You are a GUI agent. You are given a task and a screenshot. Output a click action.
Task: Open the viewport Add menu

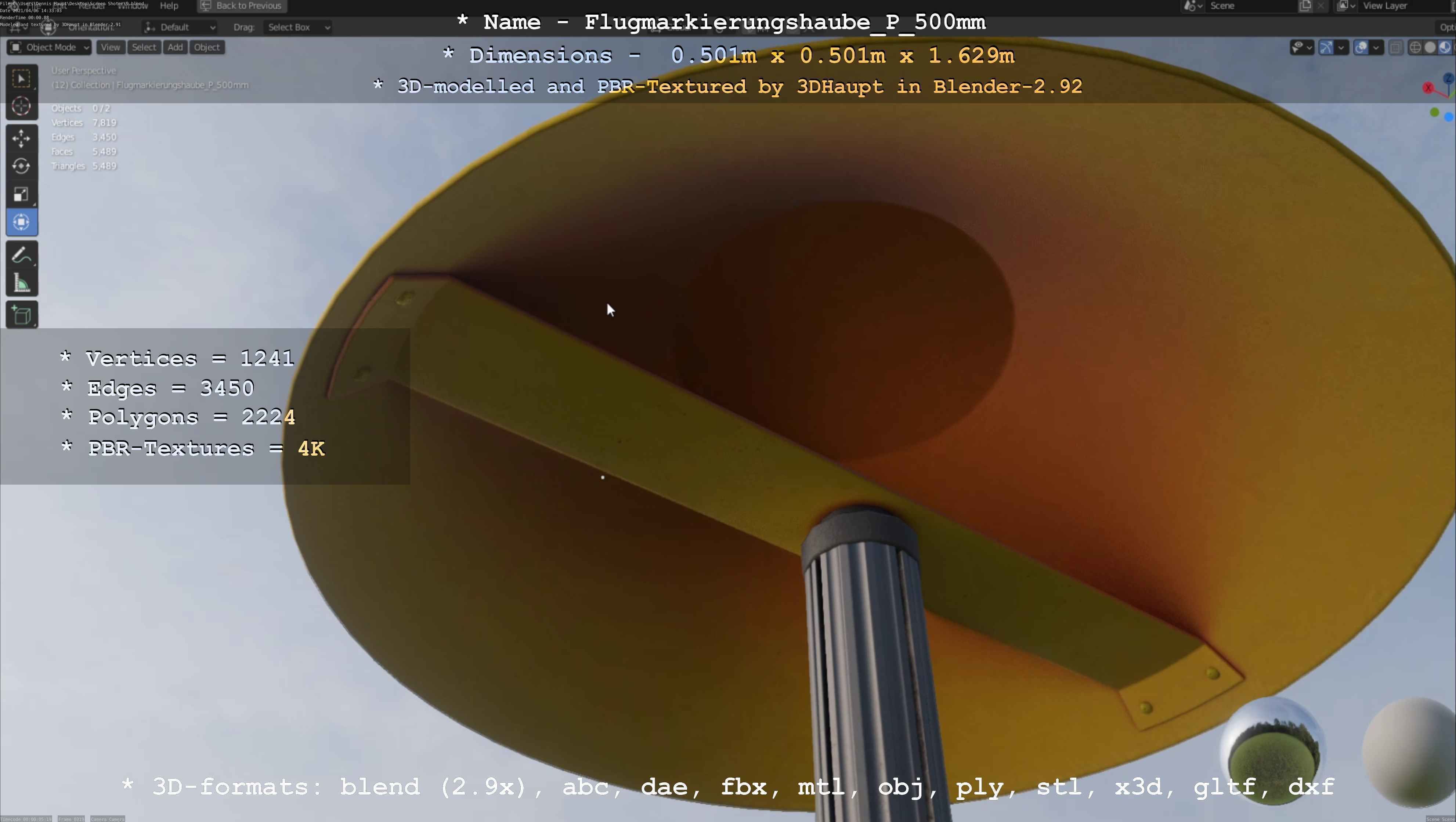tap(175, 47)
